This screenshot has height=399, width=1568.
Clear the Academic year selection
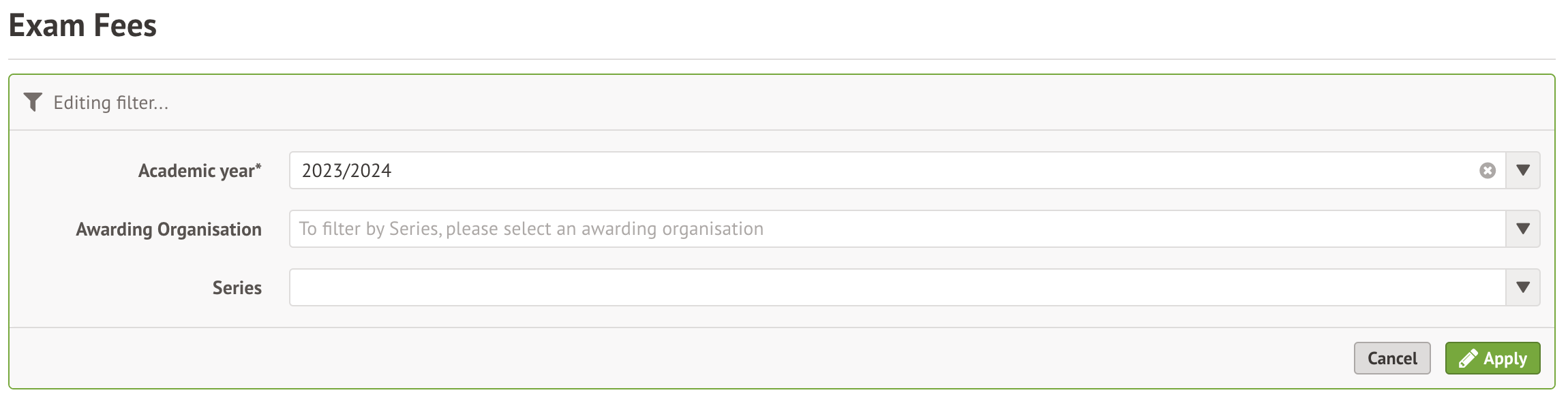tap(1488, 171)
